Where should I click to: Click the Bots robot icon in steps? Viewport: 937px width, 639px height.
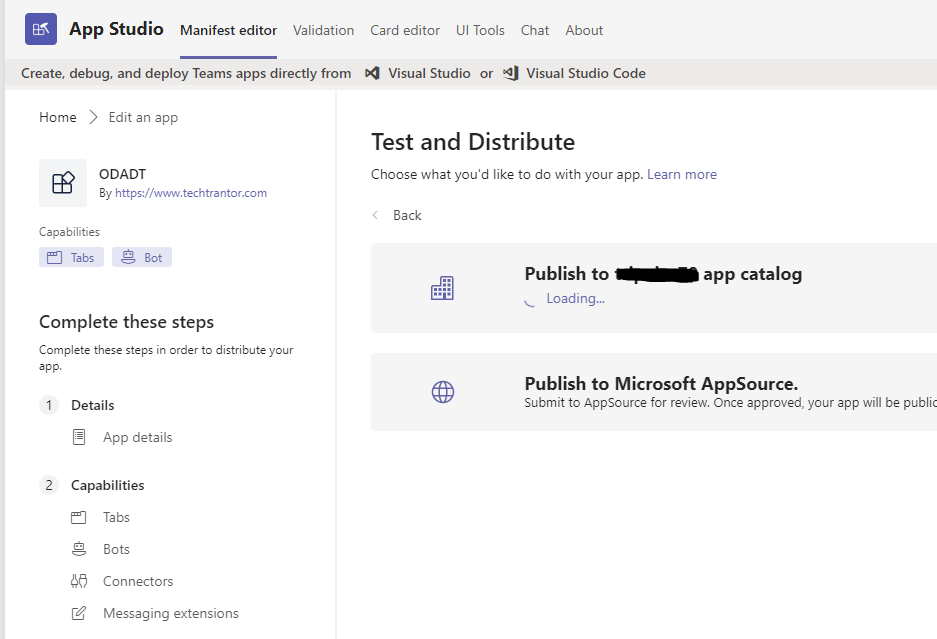pyautogui.click(x=79, y=549)
